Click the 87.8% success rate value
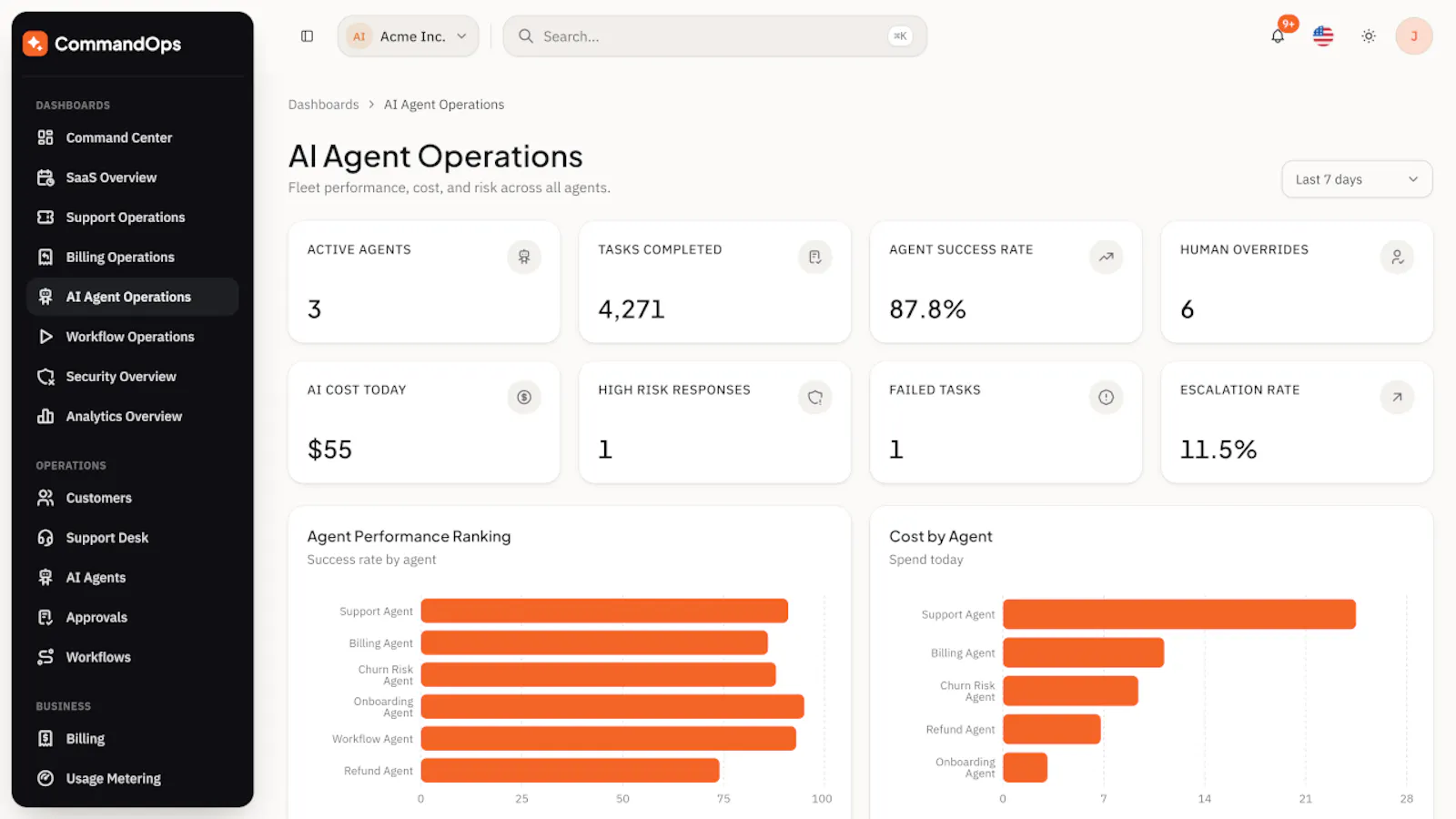 pos(927,309)
